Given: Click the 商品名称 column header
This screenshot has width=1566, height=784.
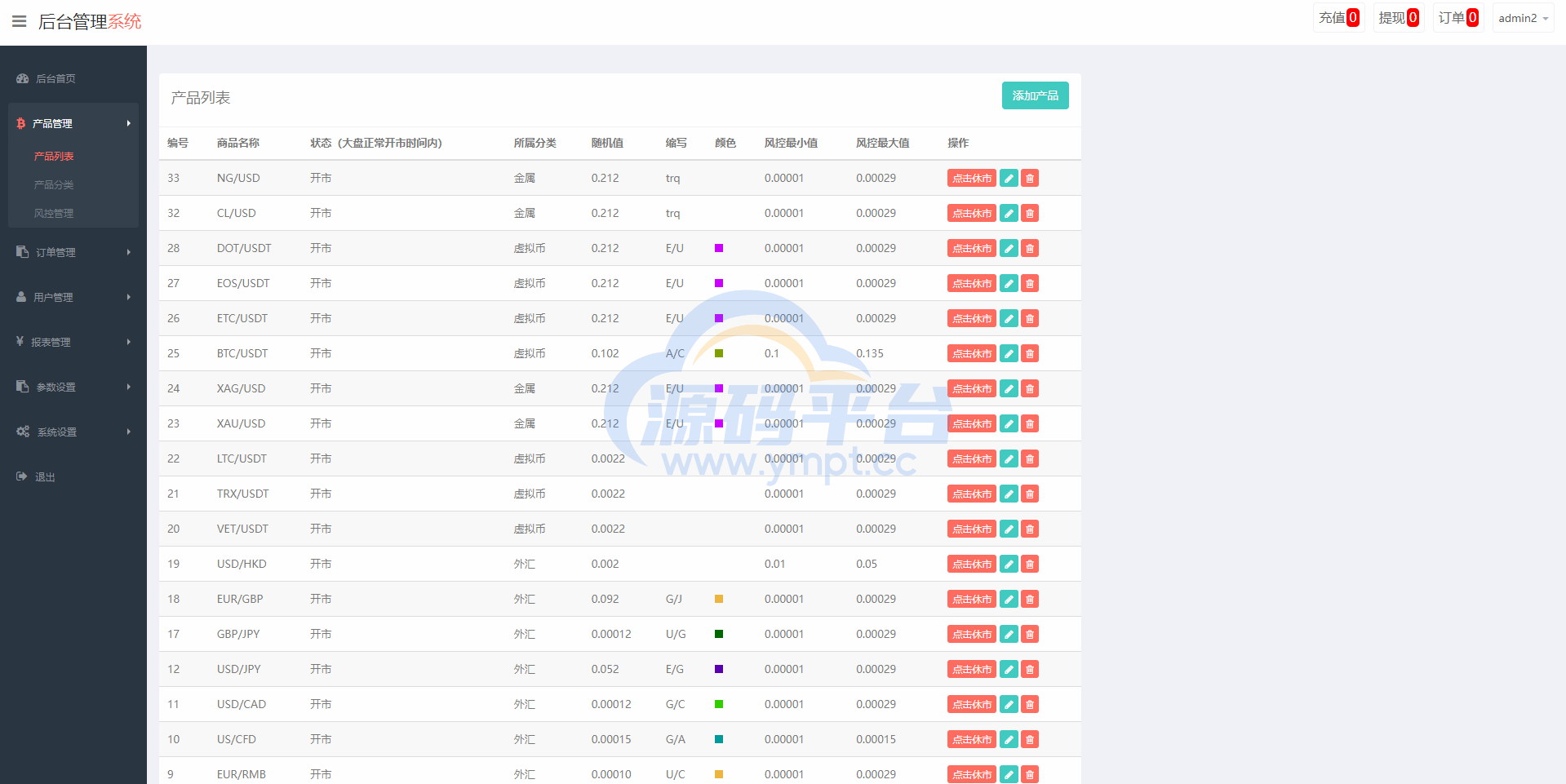Looking at the screenshot, I should 238,143.
